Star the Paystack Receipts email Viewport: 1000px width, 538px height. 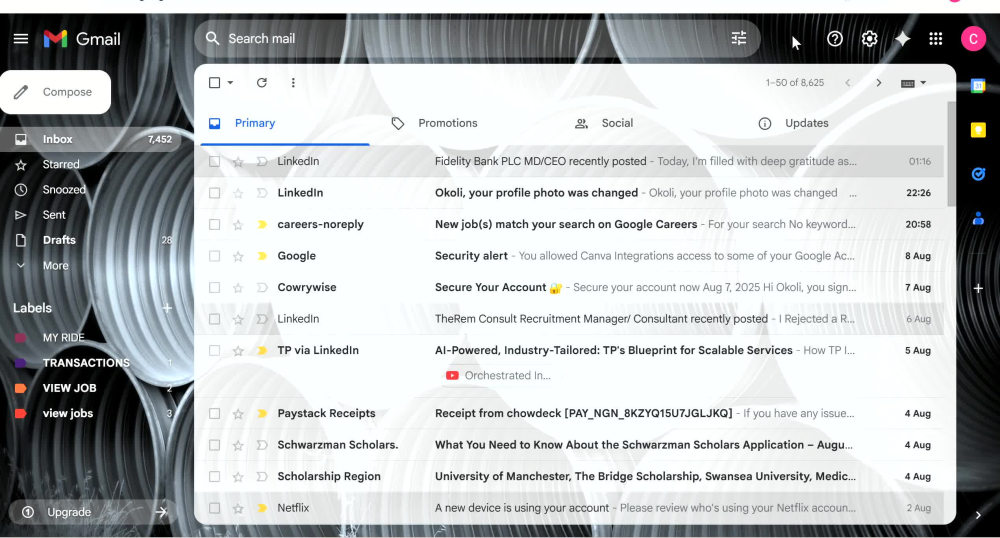click(x=238, y=414)
